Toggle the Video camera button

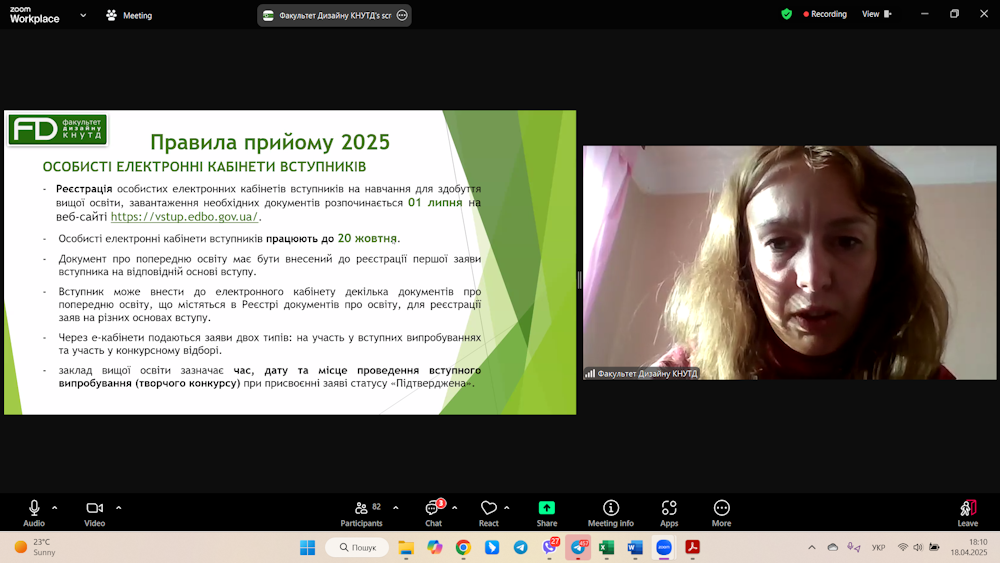[94, 513]
